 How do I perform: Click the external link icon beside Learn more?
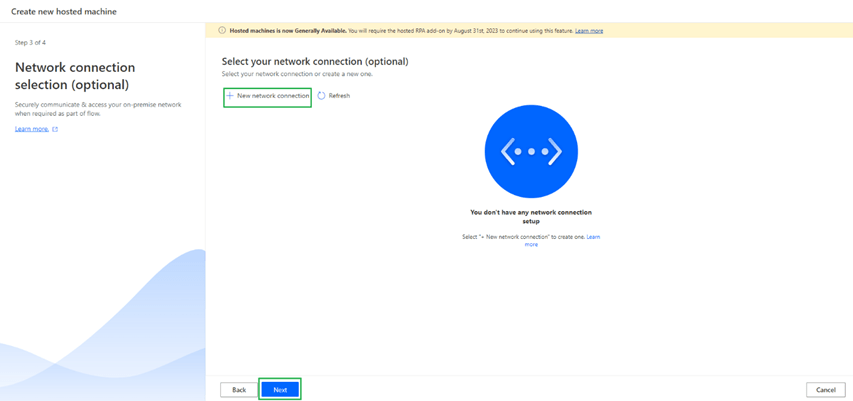(55, 129)
